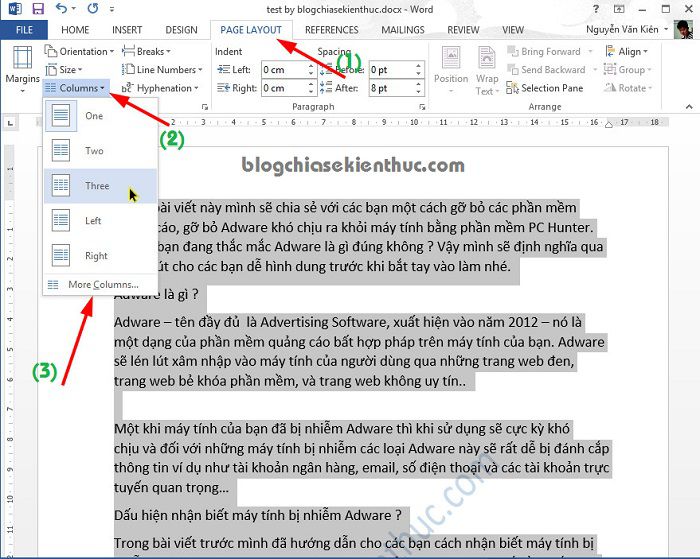Click the Indent Left input field

284,70
